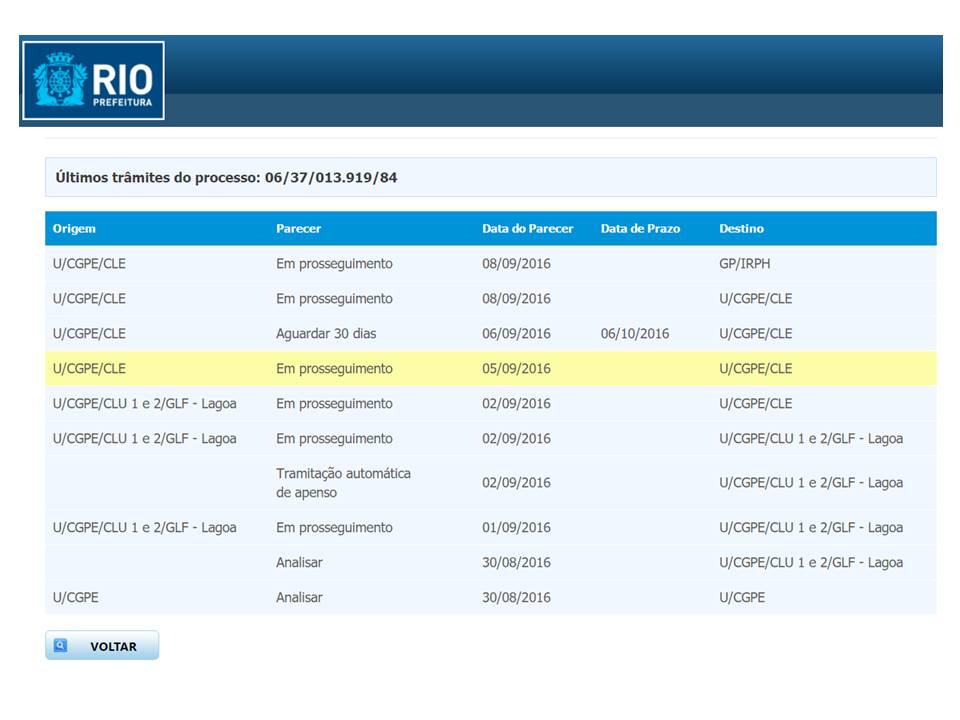This screenshot has height=720, width=960.
Task: Click destination cell U/CGPE in last row
Action: [742, 598]
